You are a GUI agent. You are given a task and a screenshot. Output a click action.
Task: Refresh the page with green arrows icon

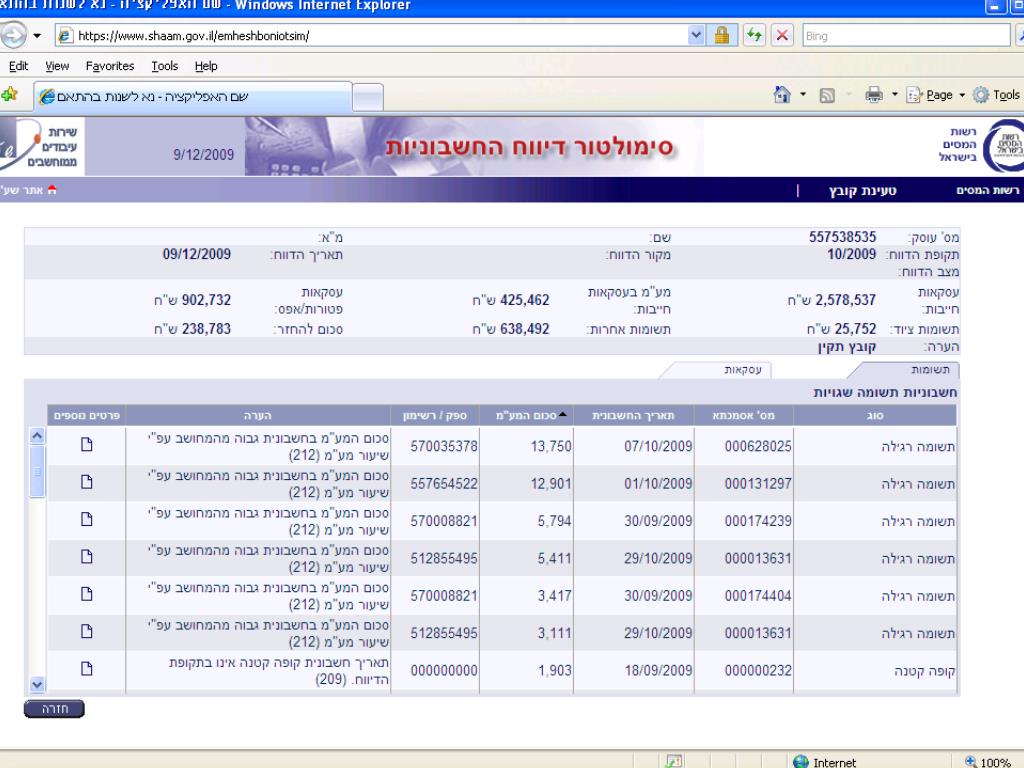(754, 35)
